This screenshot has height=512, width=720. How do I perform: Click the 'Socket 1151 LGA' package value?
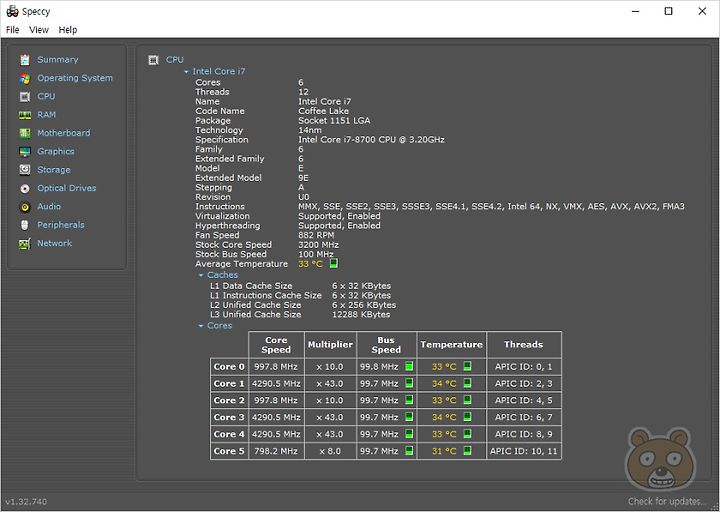pyautogui.click(x=334, y=121)
